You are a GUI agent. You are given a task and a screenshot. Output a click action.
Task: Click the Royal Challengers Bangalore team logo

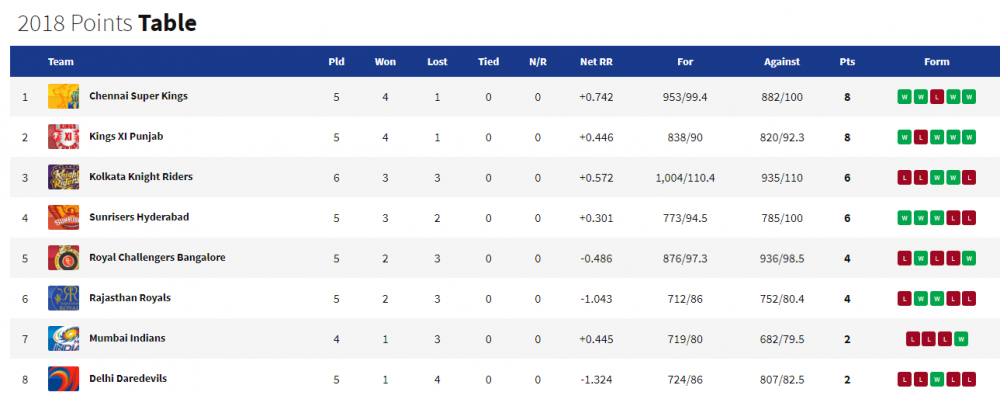tap(63, 258)
